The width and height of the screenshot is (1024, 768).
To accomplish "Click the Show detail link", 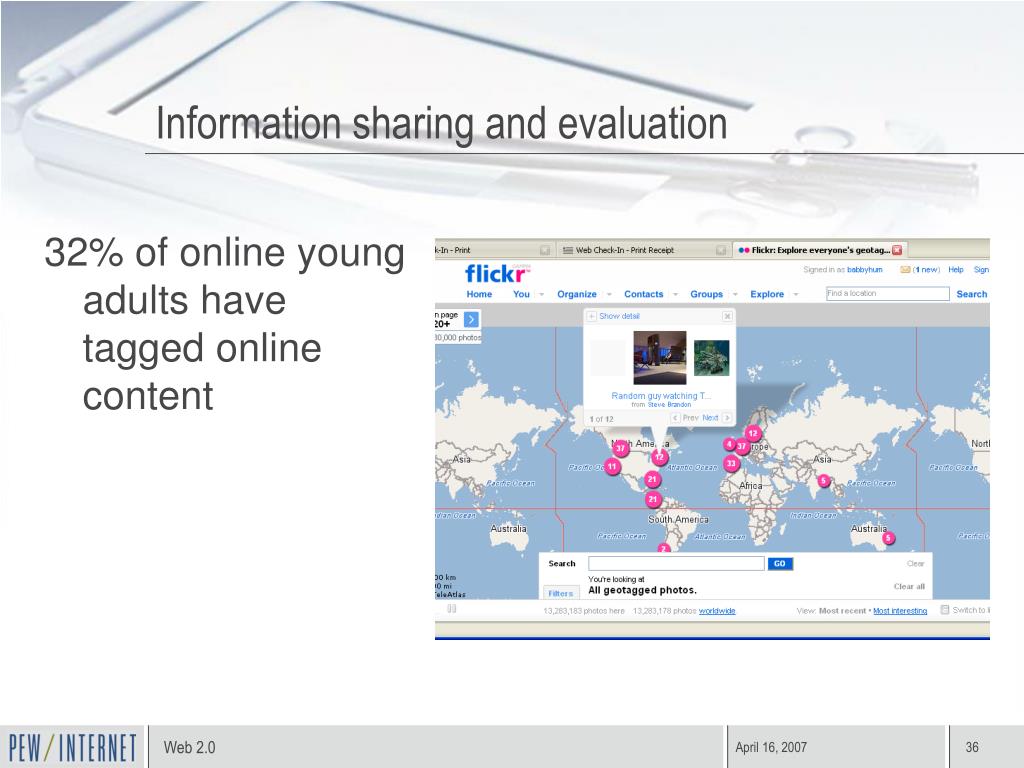I will tap(619, 316).
